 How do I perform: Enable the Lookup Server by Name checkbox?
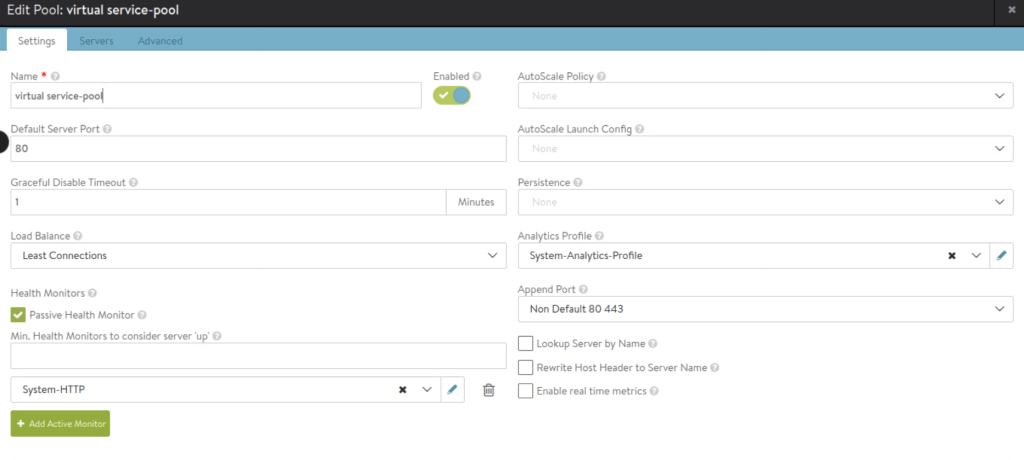pos(525,343)
